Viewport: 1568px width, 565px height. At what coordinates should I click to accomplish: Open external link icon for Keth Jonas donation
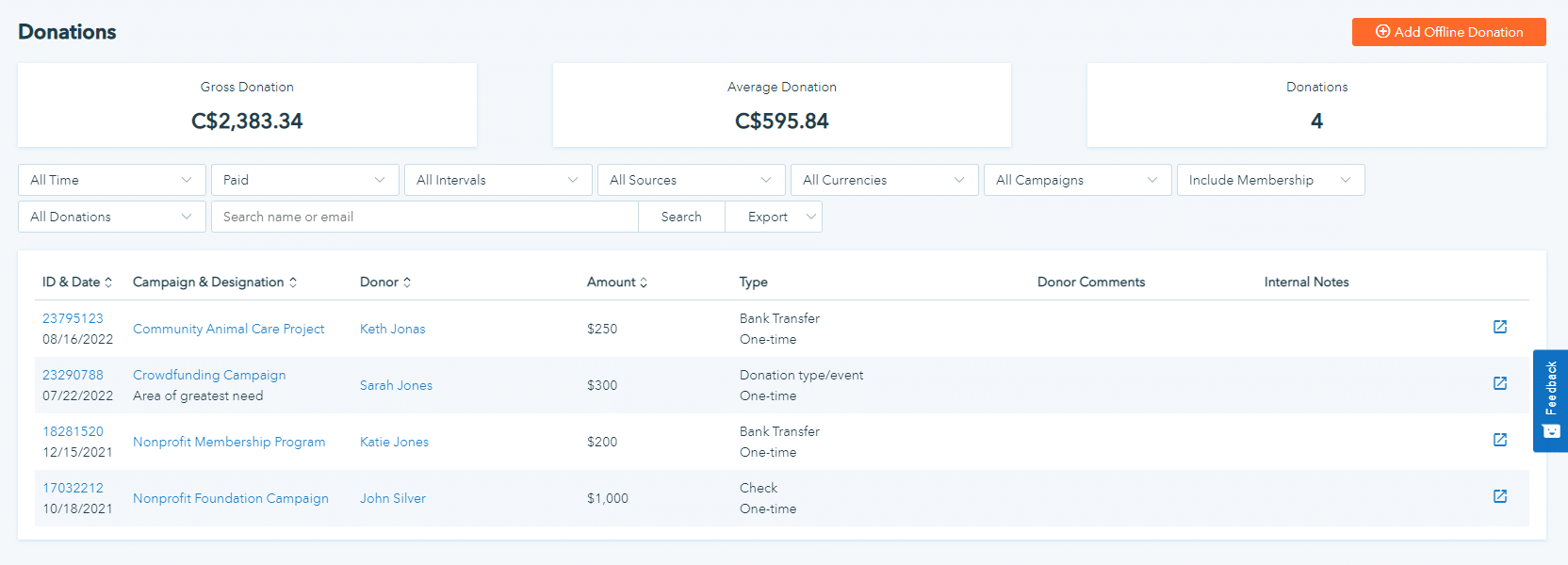coord(1500,327)
